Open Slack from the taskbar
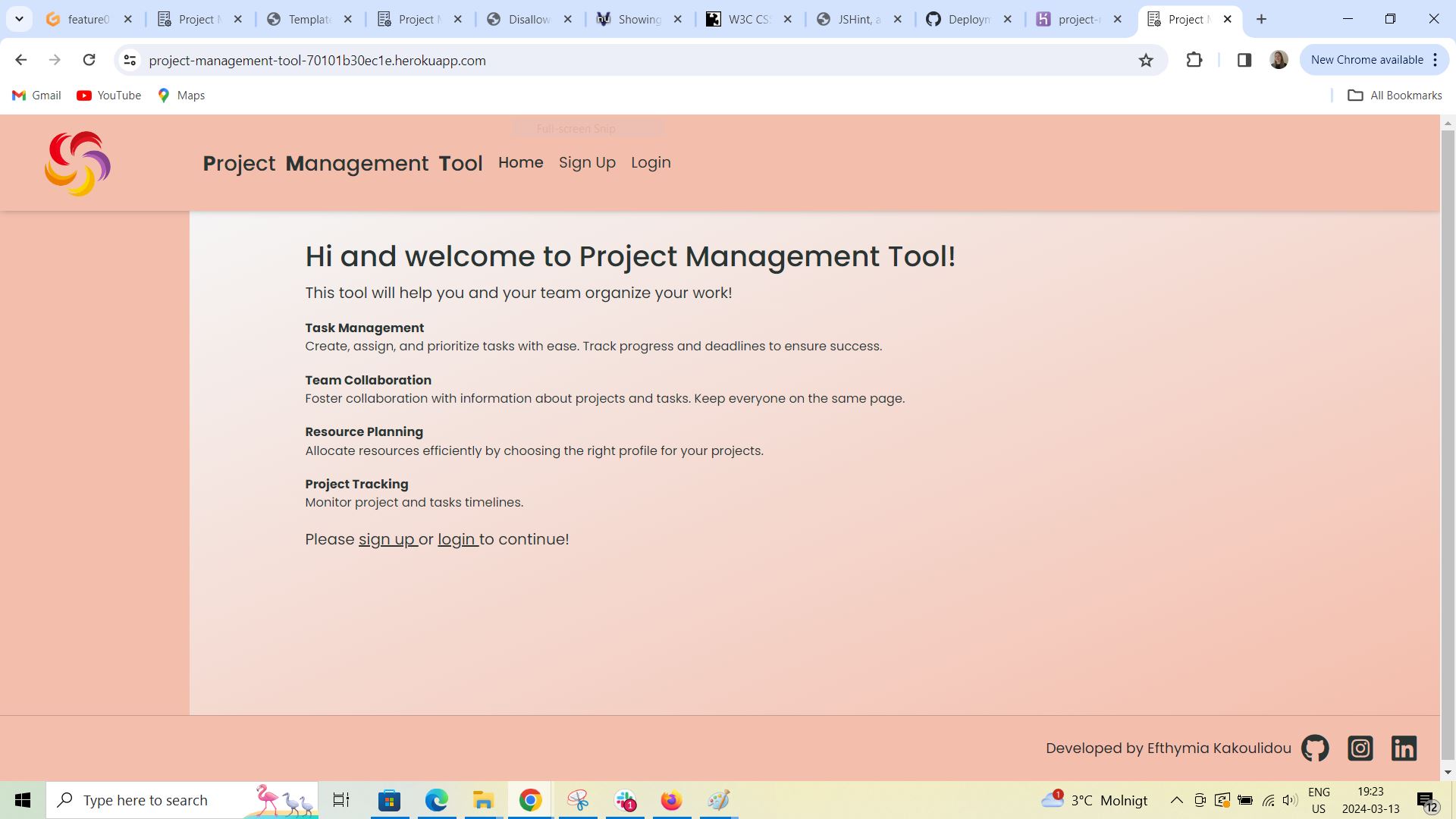This screenshot has height=819, width=1456. pyautogui.click(x=625, y=799)
